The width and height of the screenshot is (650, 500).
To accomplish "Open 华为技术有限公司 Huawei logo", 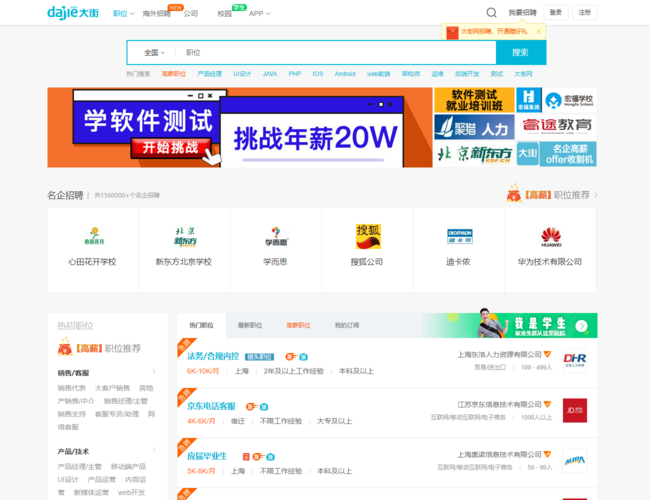I will [x=551, y=236].
